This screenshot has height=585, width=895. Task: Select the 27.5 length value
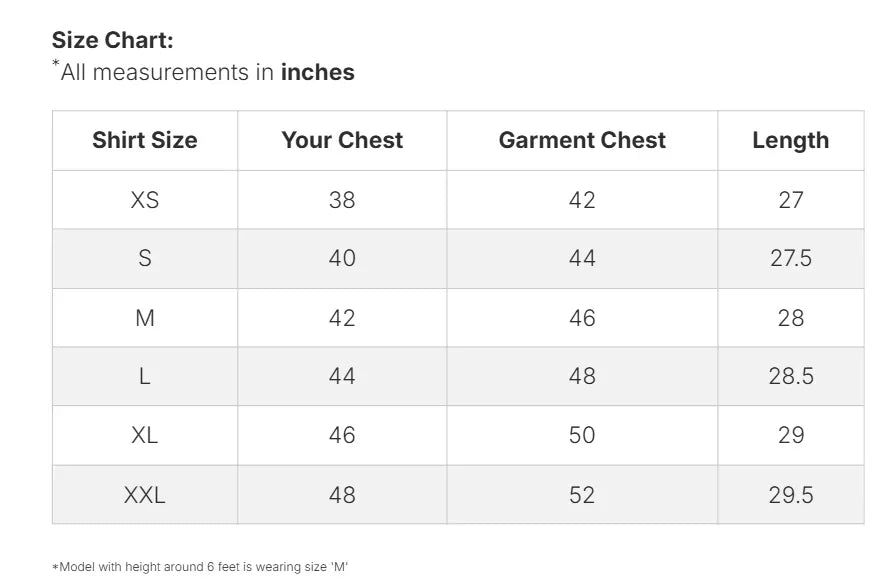[790, 259]
